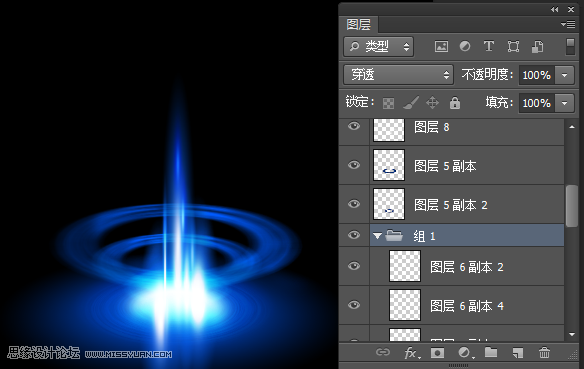The height and width of the screenshot is (369, 584).
Task: Create new layer icon
Action: (518, 352)
